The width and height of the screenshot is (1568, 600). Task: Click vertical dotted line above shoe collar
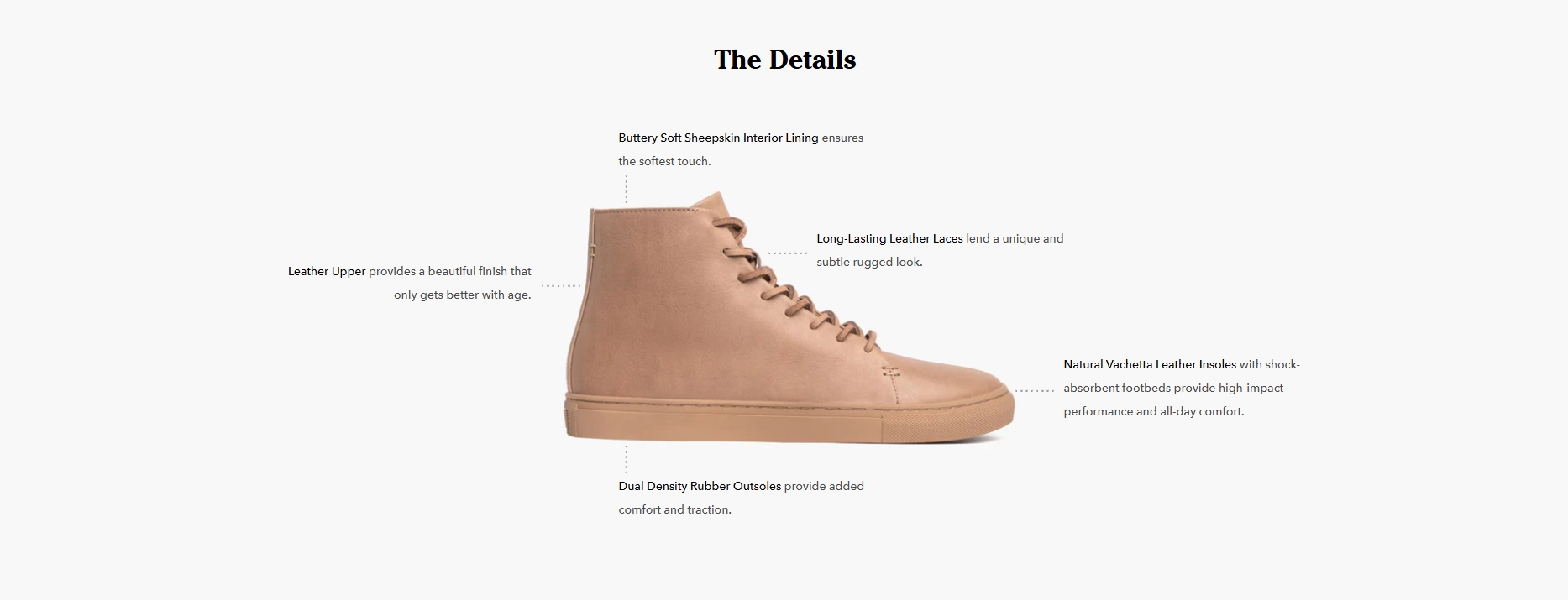click(x=626, y=190)
